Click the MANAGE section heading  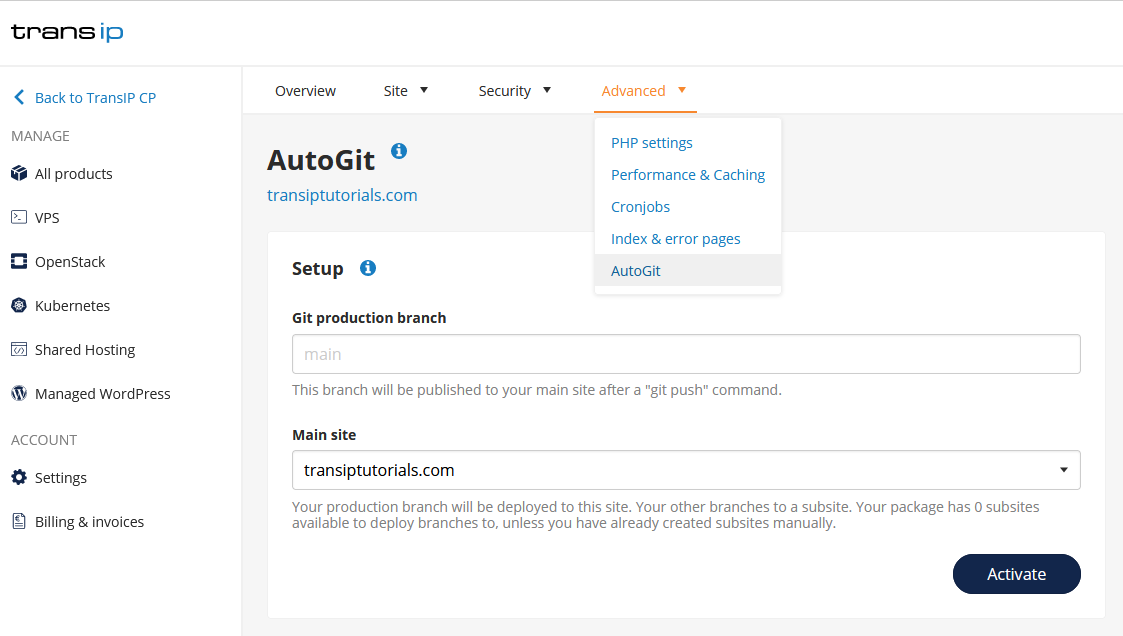click(40, 136)
